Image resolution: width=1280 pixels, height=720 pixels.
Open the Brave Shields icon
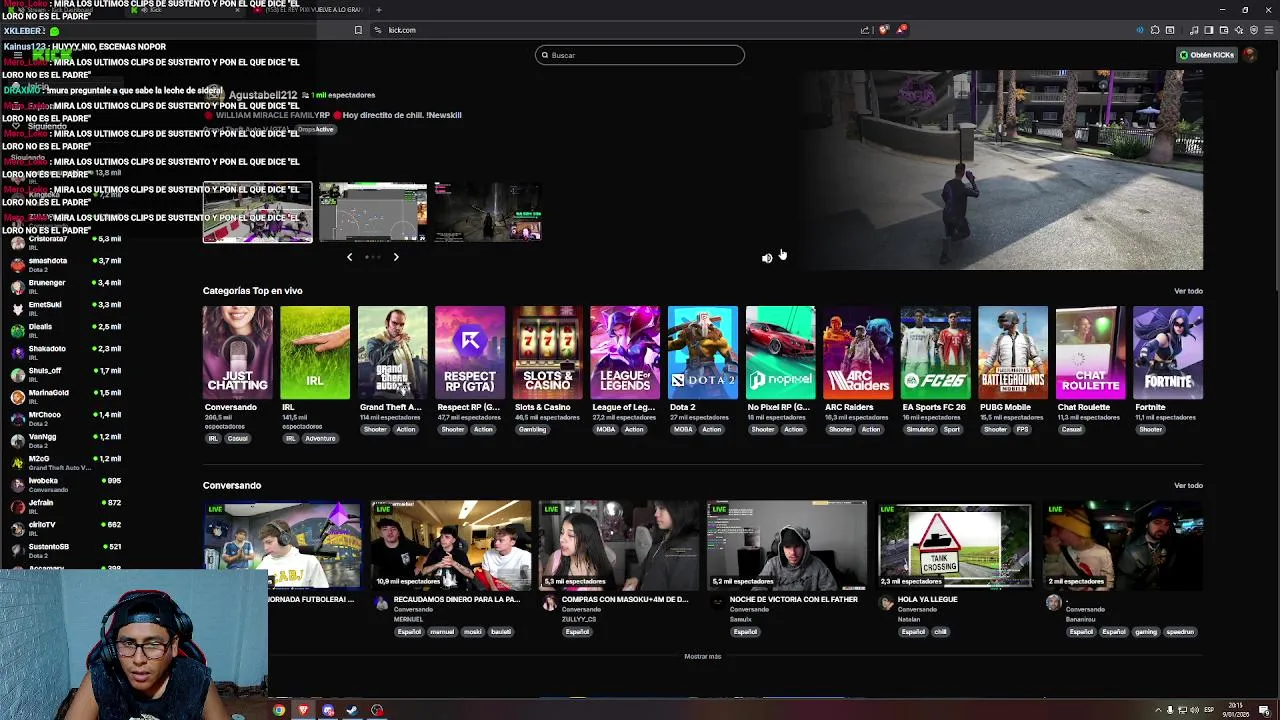(x=883, y=30)
